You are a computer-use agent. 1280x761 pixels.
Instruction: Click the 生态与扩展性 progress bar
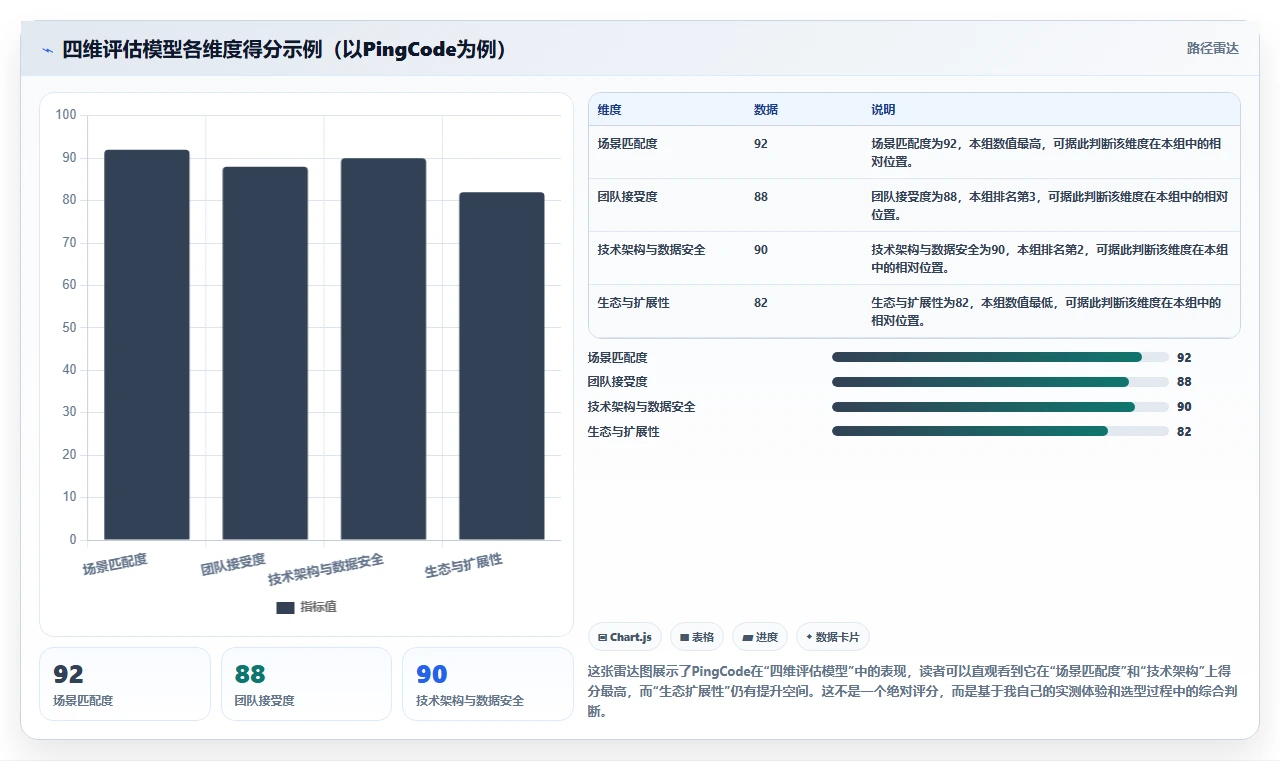click(1000, 432)
